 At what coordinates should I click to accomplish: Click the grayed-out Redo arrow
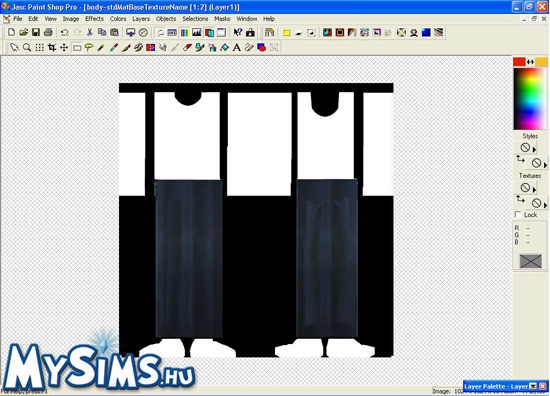(x=77, y=33)
